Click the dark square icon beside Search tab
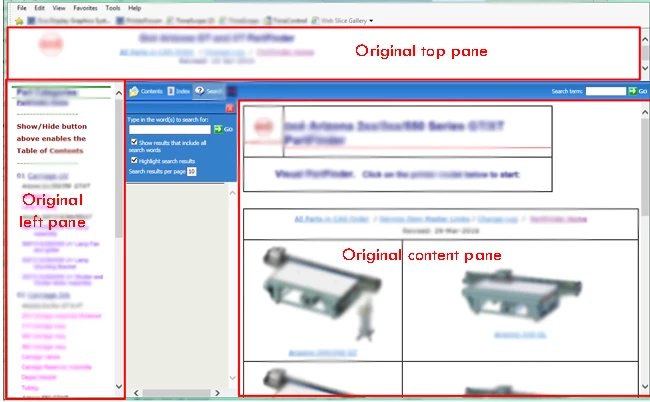Screen dimensions: 650x402 (x=232, y=91)
